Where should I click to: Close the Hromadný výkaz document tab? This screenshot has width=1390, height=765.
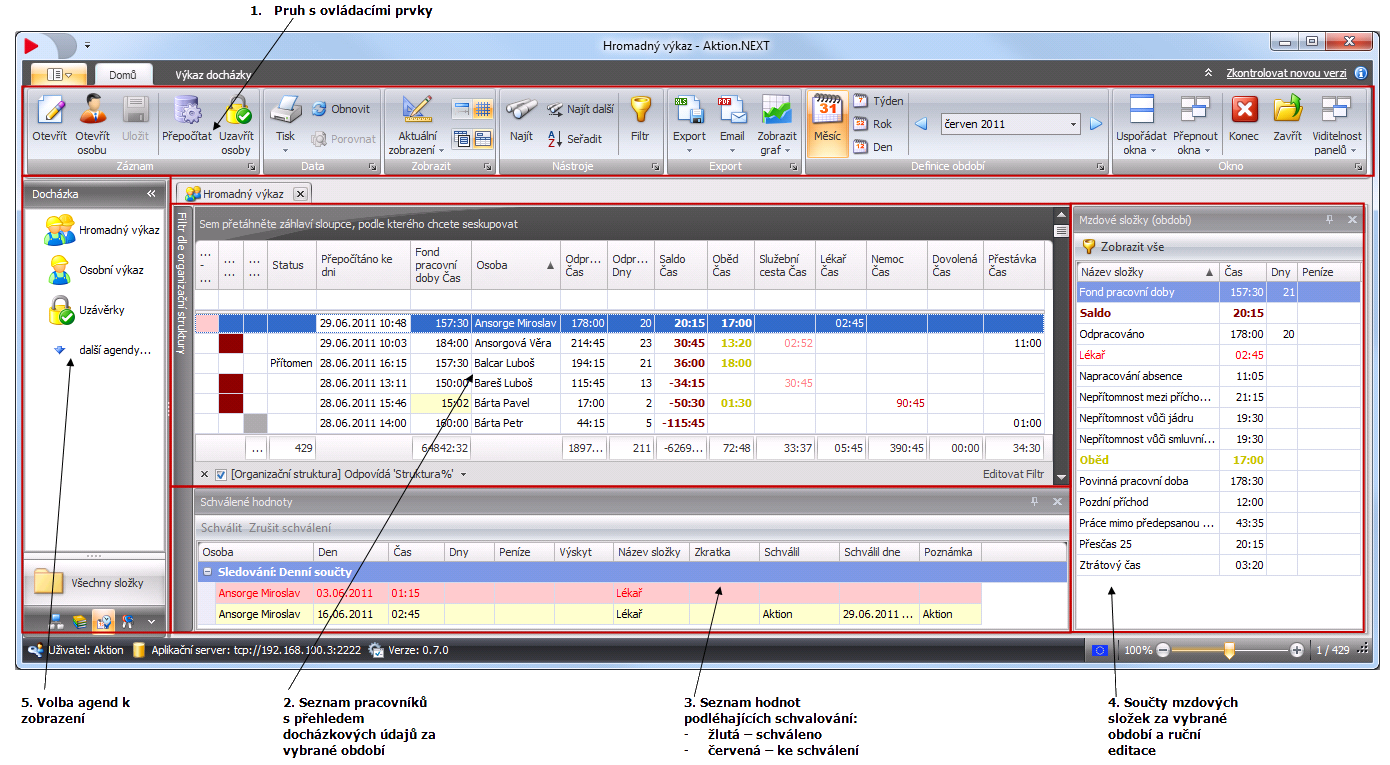pos(300,194)
